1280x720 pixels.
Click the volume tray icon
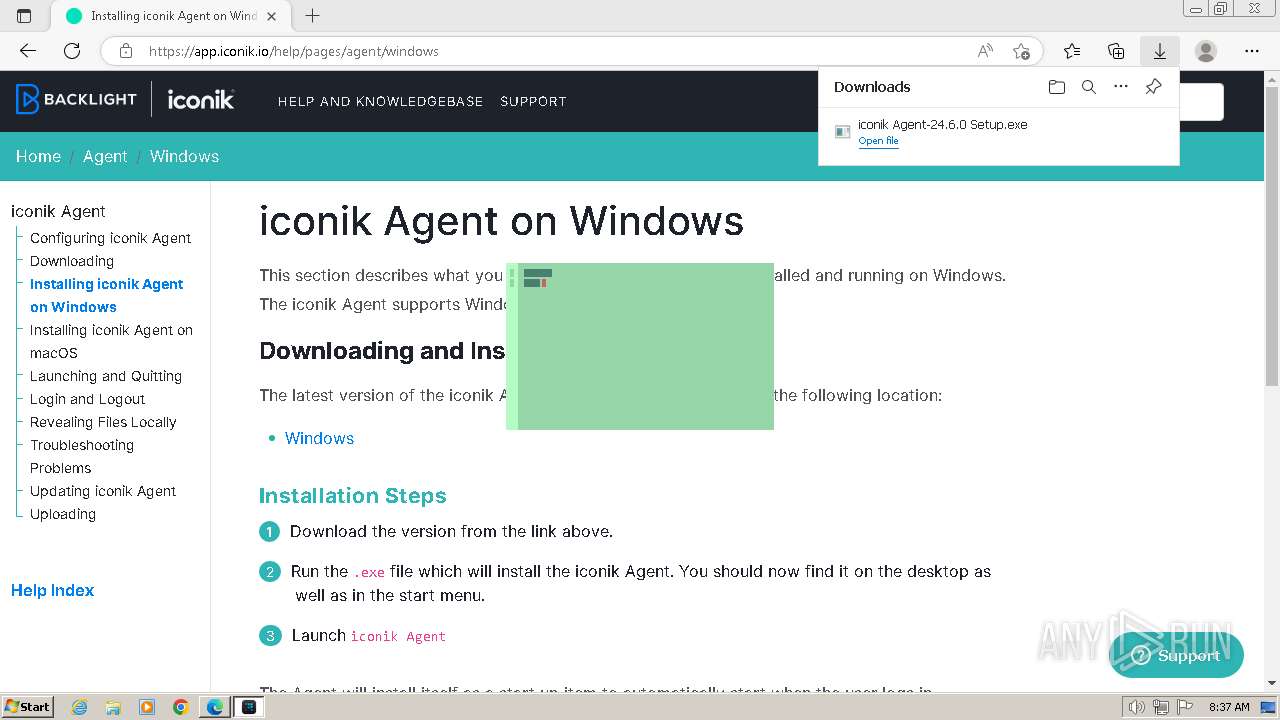tap(1137, 707)
